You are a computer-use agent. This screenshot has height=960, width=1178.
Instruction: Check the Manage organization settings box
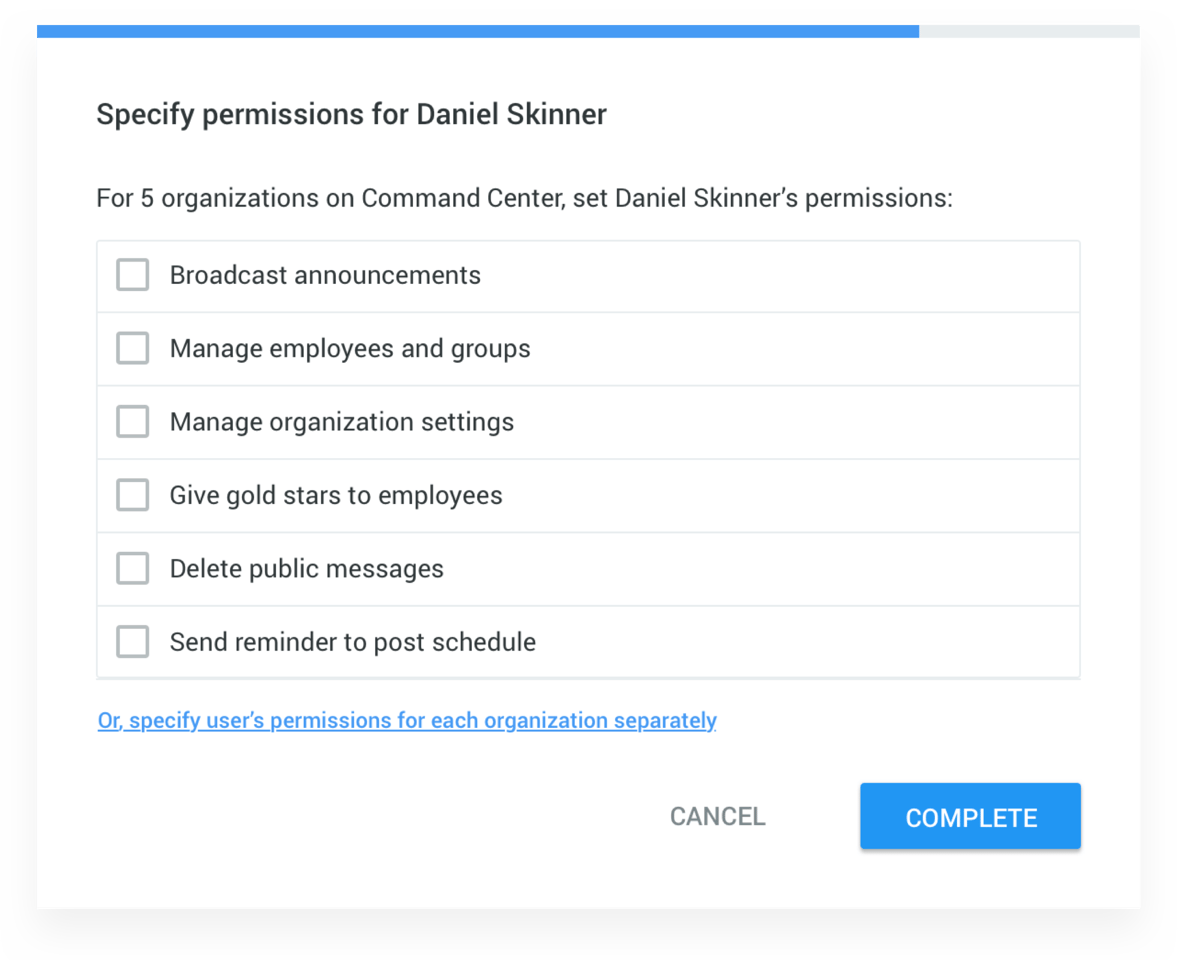tap(133, 422)
